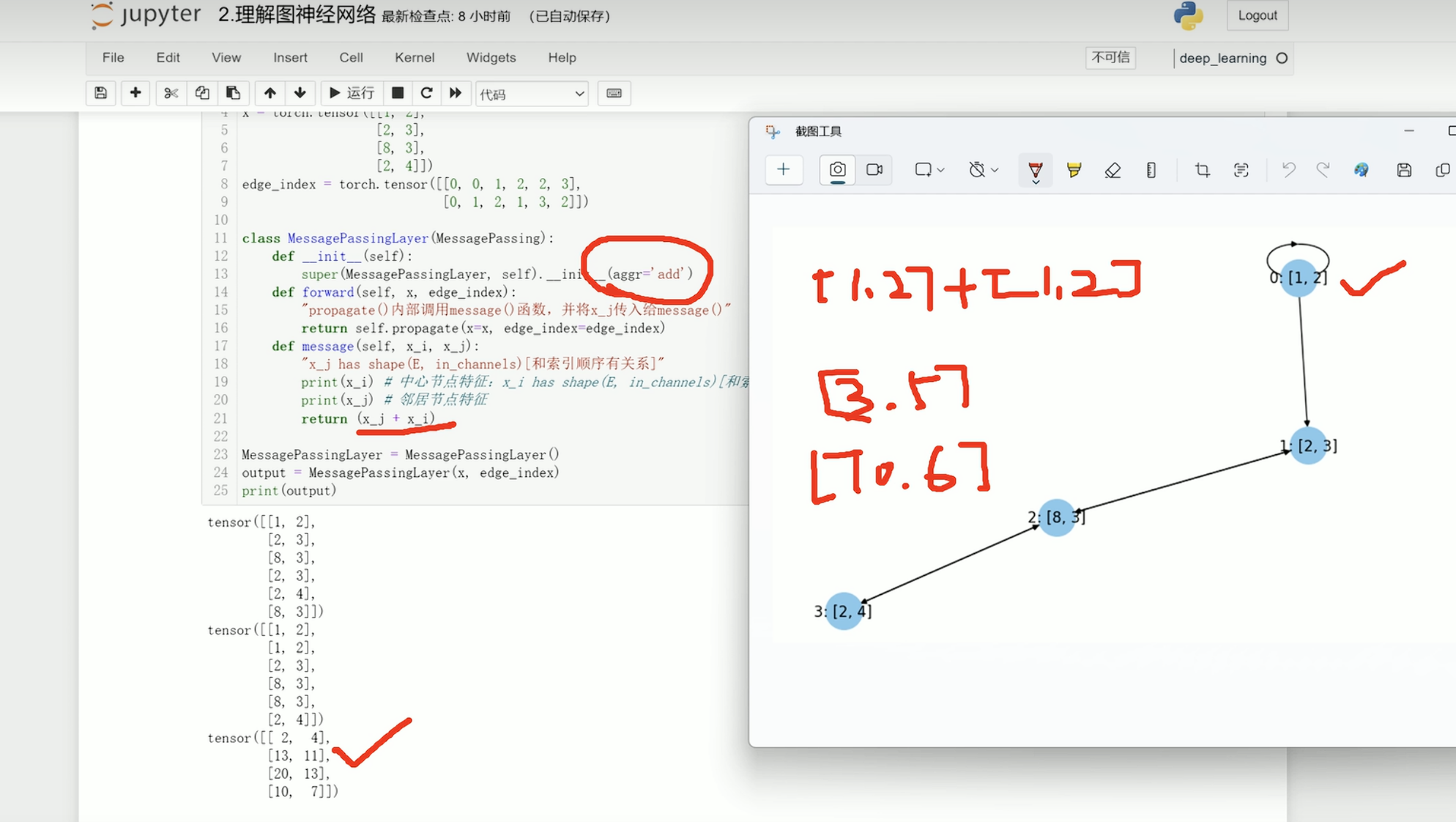1456x822 pixels.
Task: Click the Logout button
Action: tap(1257, 15)
